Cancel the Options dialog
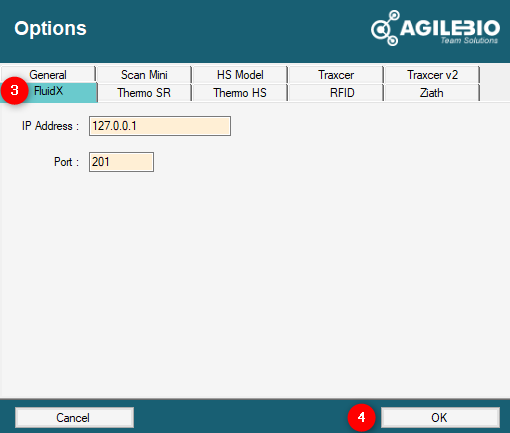Image resolution: width=510 pixels, height=433 pixels. [x=74, y=417]
